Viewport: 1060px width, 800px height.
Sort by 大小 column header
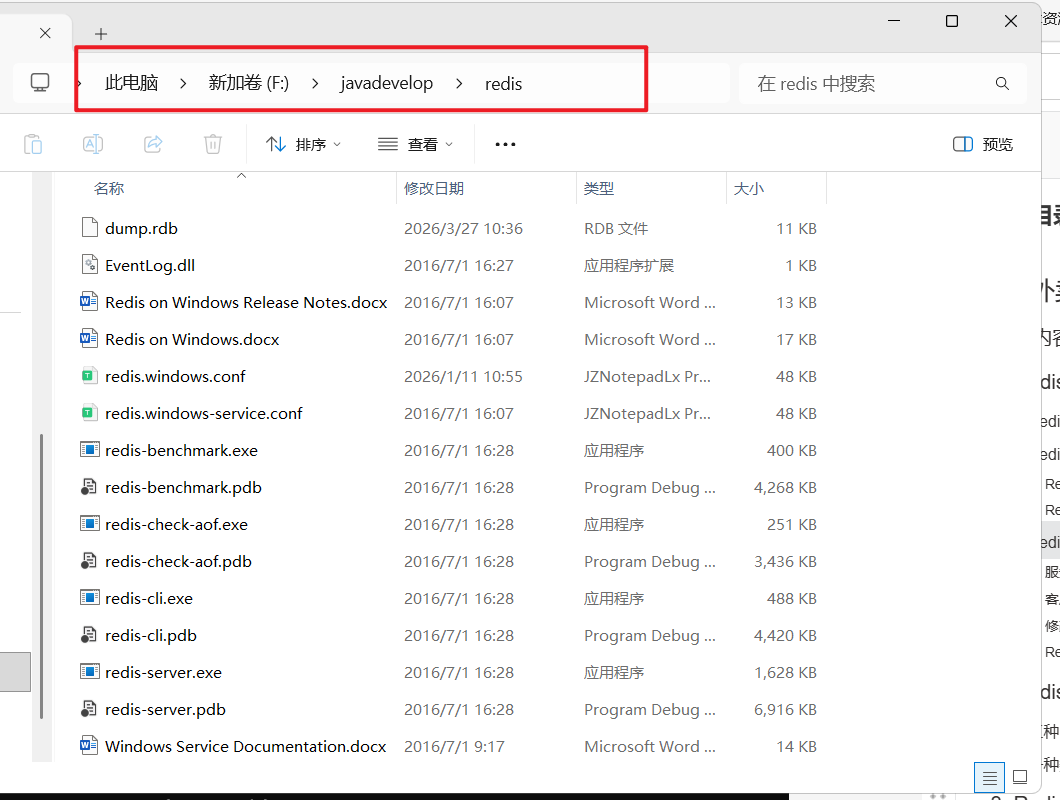point(749,189)
